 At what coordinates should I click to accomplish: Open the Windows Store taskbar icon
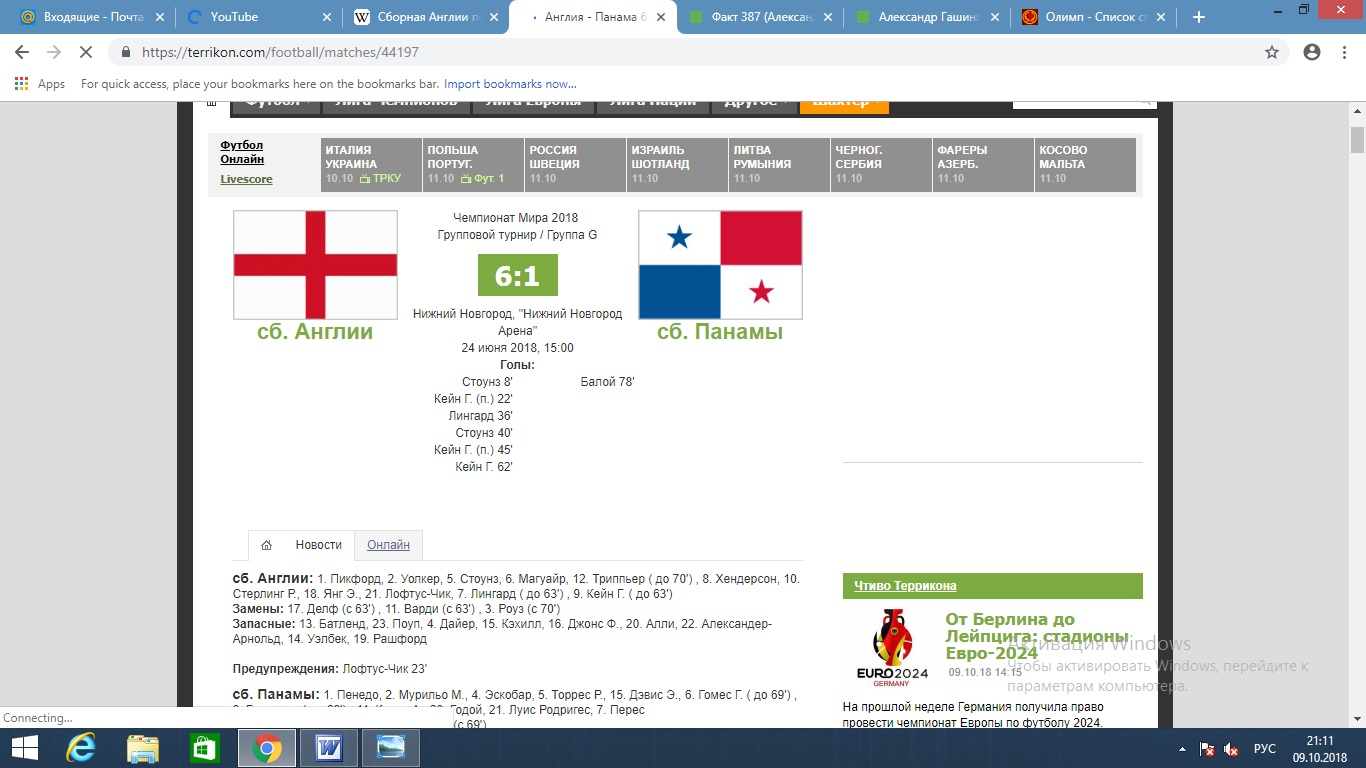(204, 748)
